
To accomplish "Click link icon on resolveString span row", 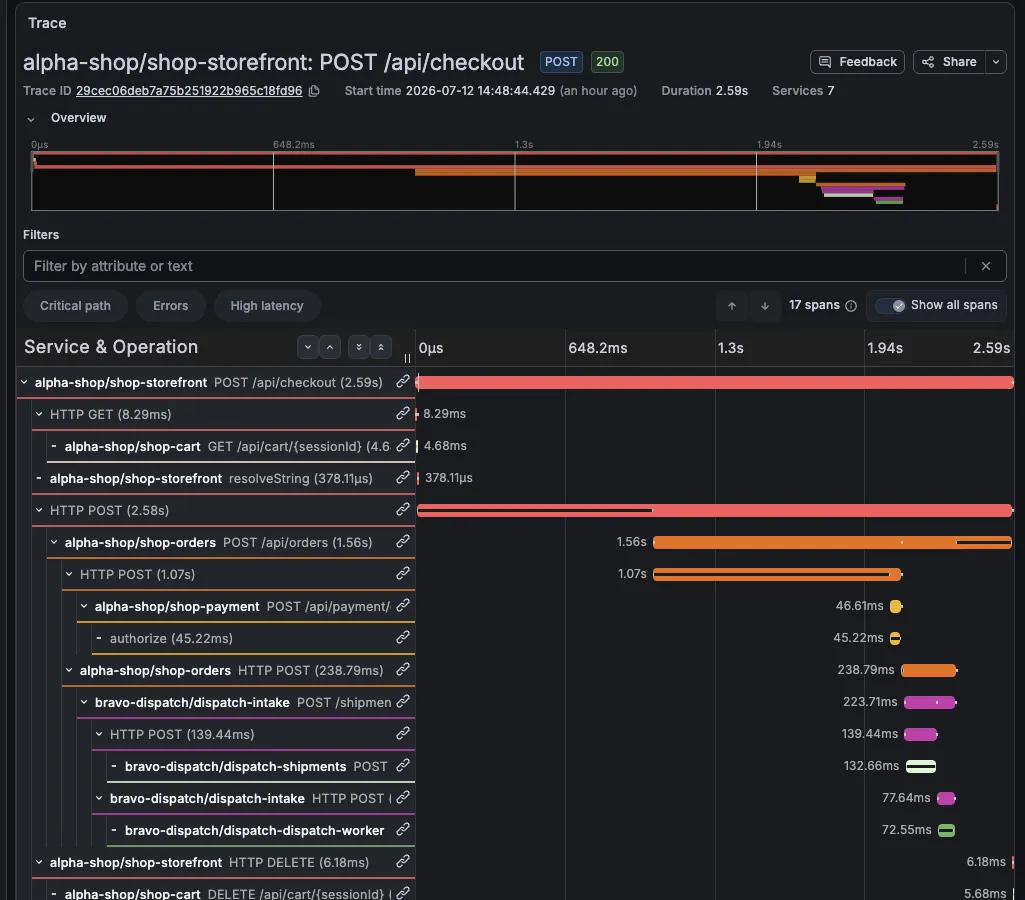I will pos(403,478).
